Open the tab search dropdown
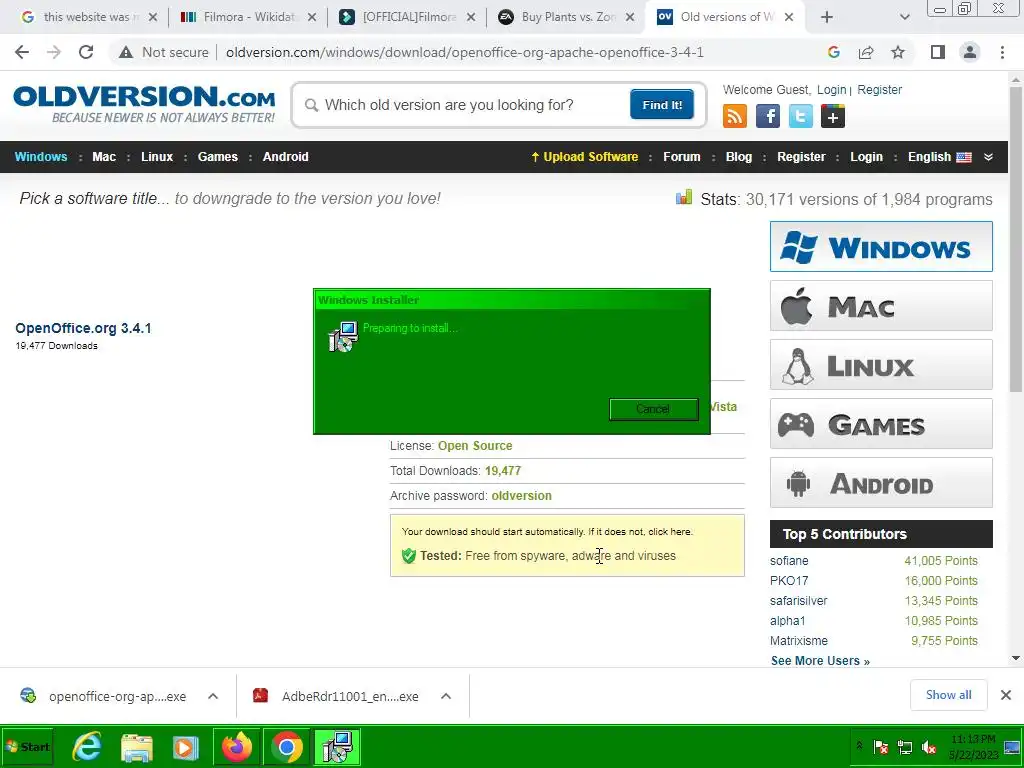 [x=904, y=17]
